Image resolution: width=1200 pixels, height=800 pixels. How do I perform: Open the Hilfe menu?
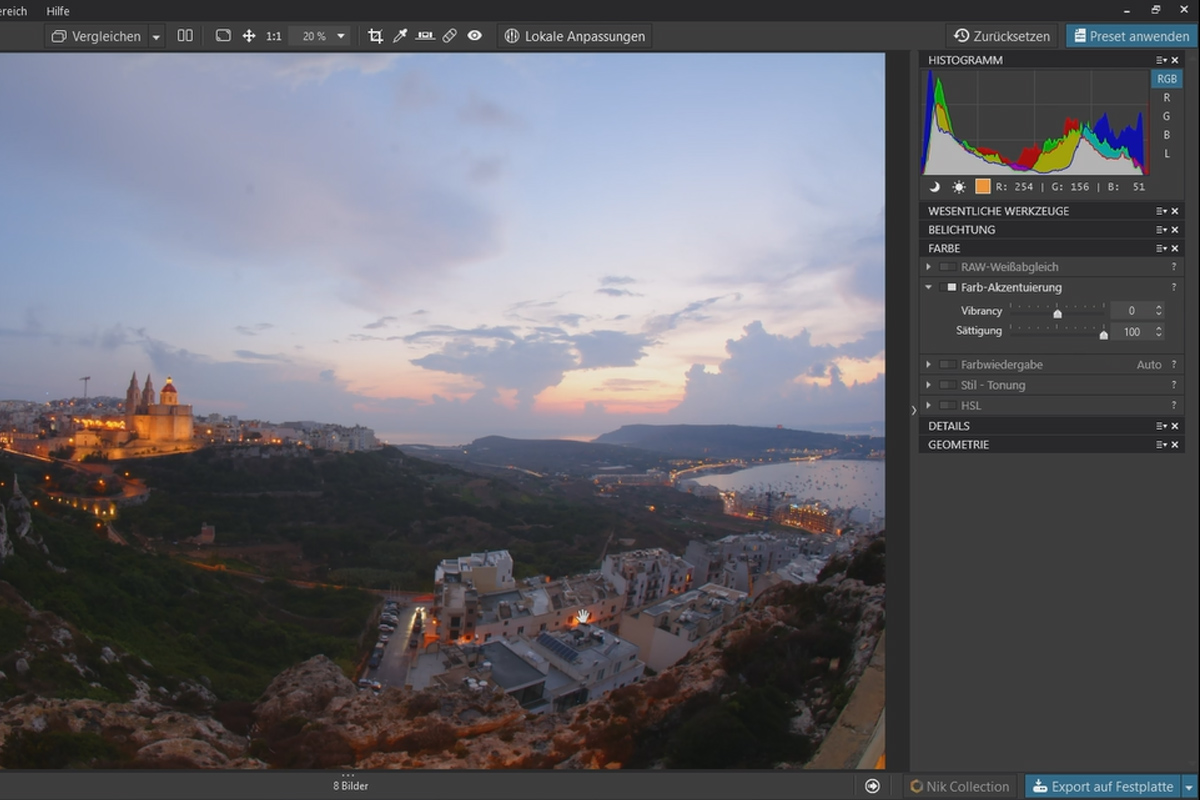point(58,11)
